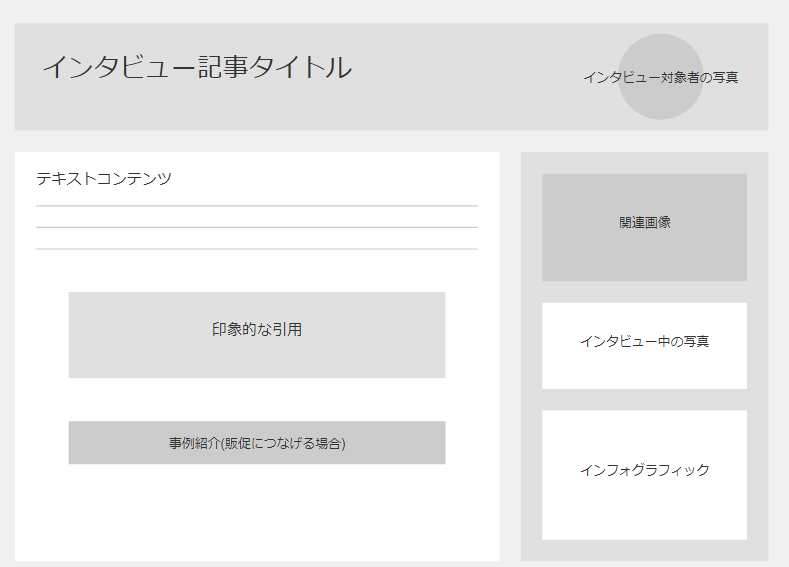Screen dimensions: 789x567
Task: Select the third divider line in text content
Action: tap(256, 248)
